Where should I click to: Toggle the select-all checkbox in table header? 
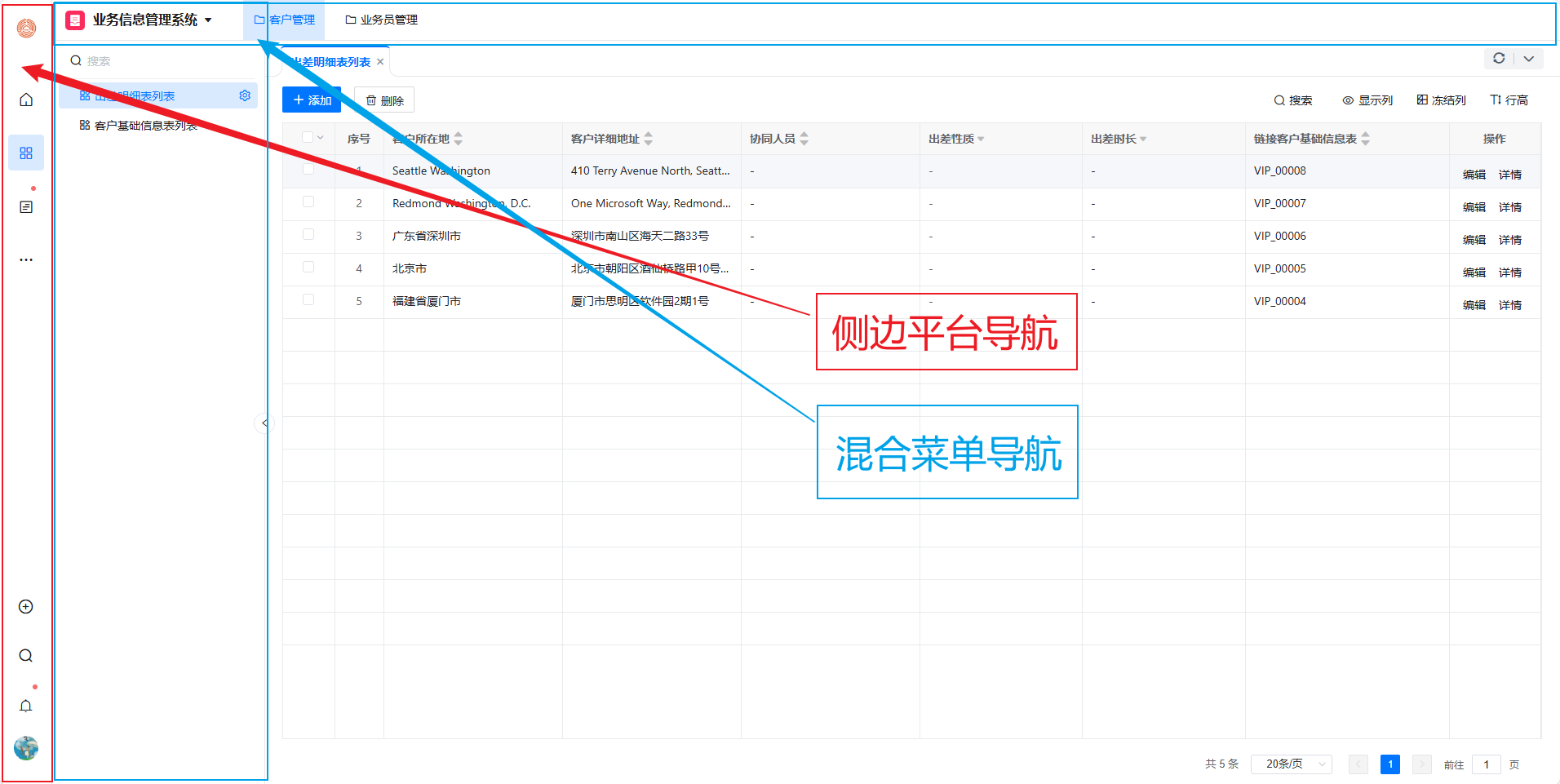point(308,138)
